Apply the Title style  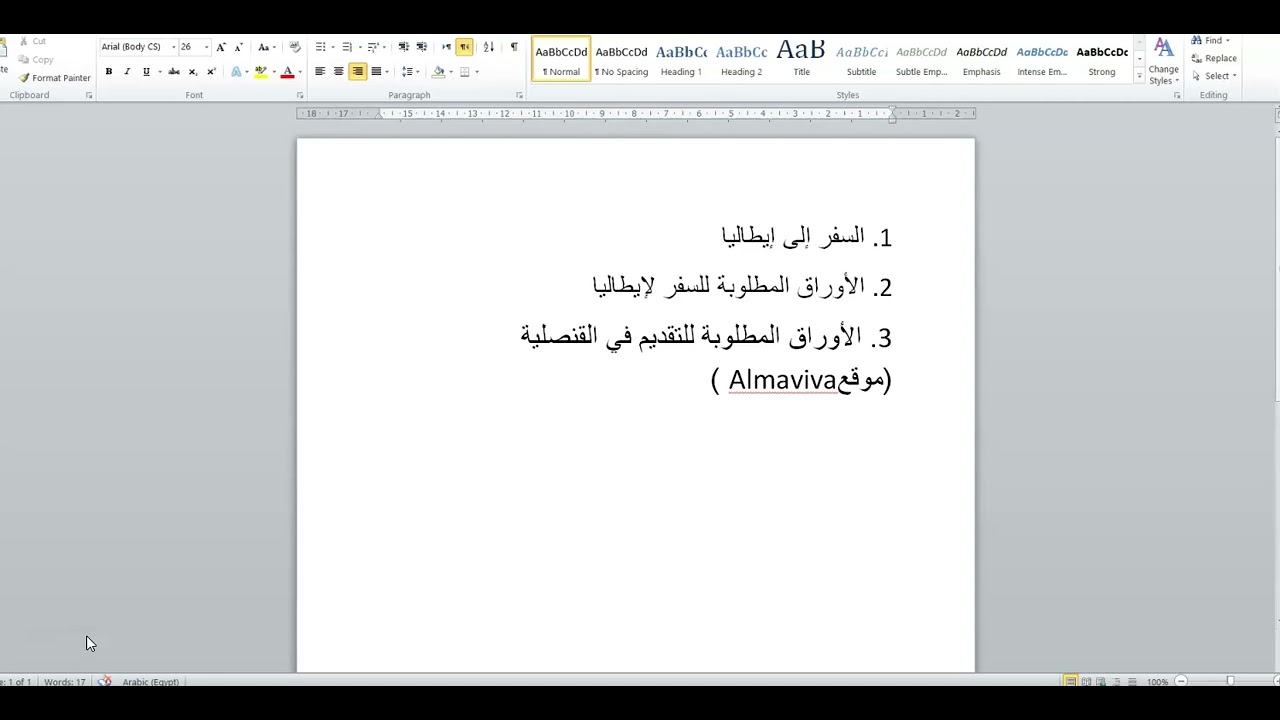[x=801, y=60]
